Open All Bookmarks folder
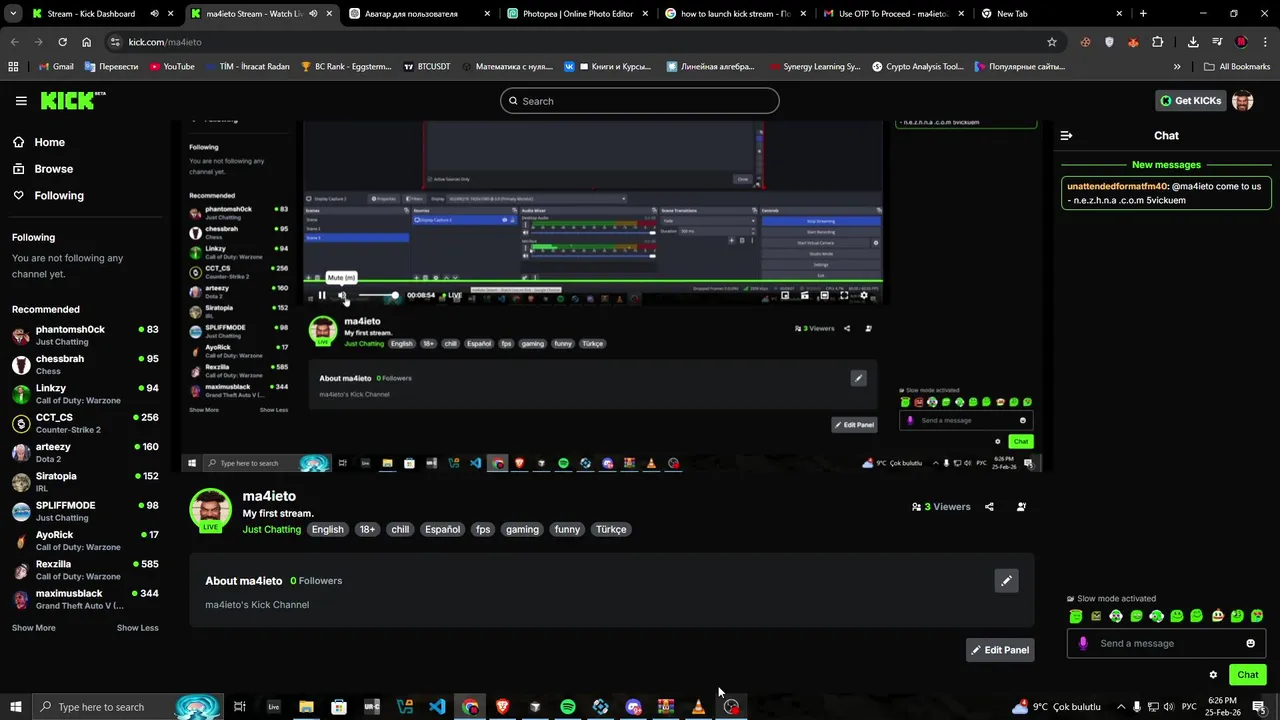The height and width of the screenshot is (720, 1280). tap(1237, 67)
